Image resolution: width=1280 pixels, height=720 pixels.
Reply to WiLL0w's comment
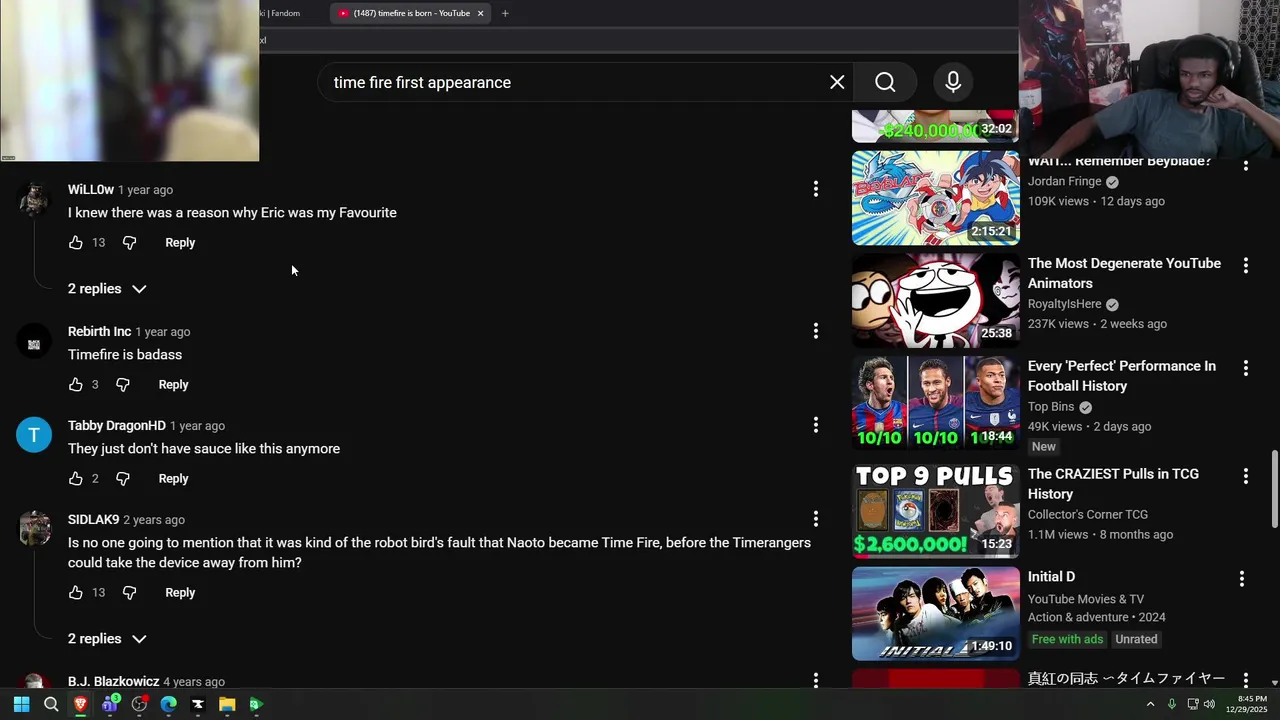click(x=180, y=243)
